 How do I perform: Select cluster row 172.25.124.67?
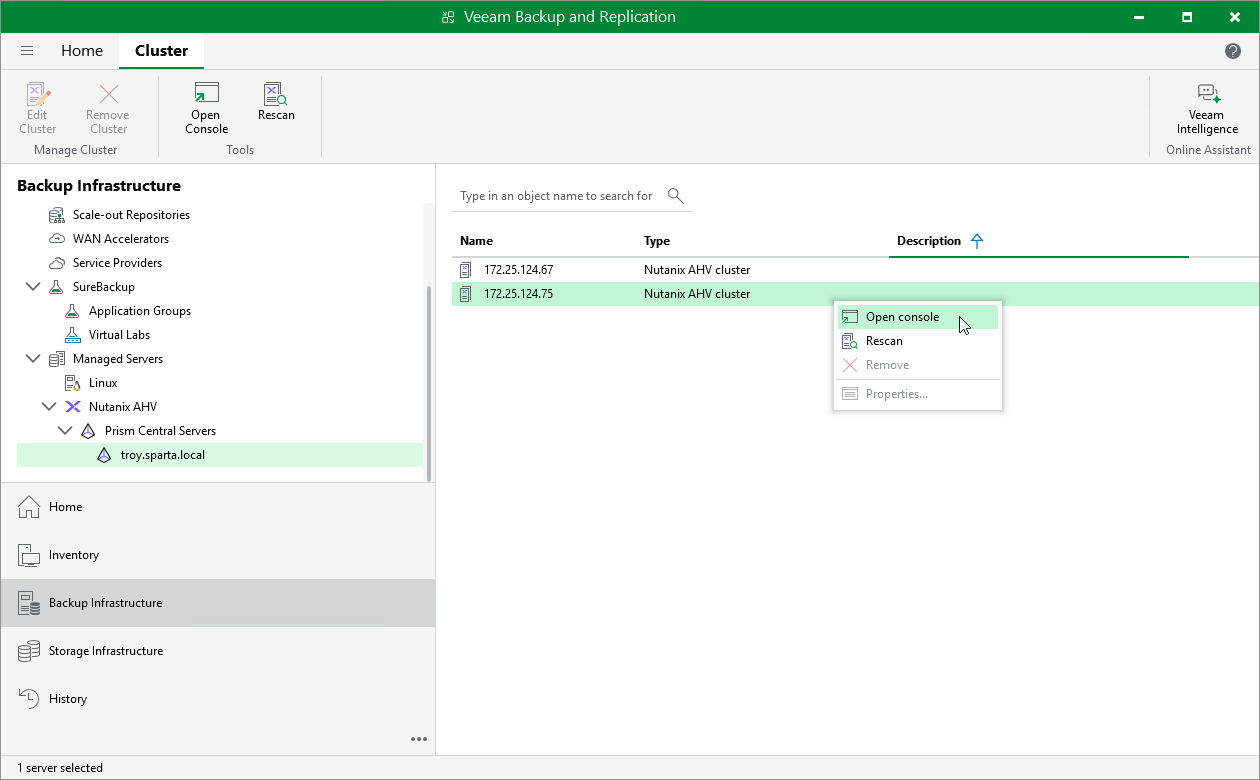point(855,270)
